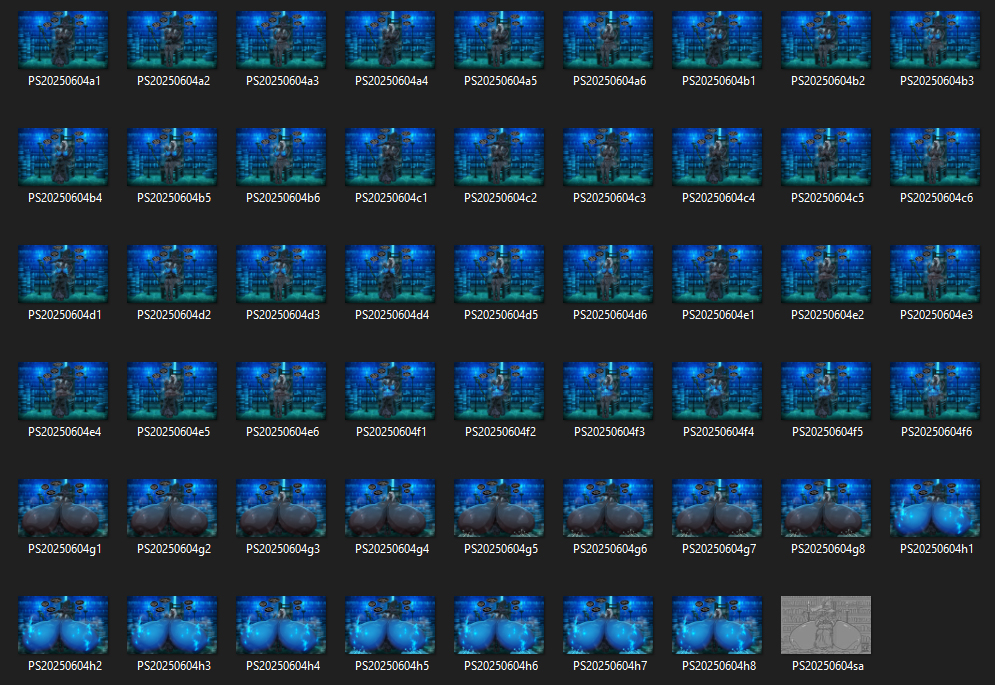The height and width of the screenshot is (685, 995).
Task: Select the PS20250604g8 thumbnail
Action: [826, 508]
